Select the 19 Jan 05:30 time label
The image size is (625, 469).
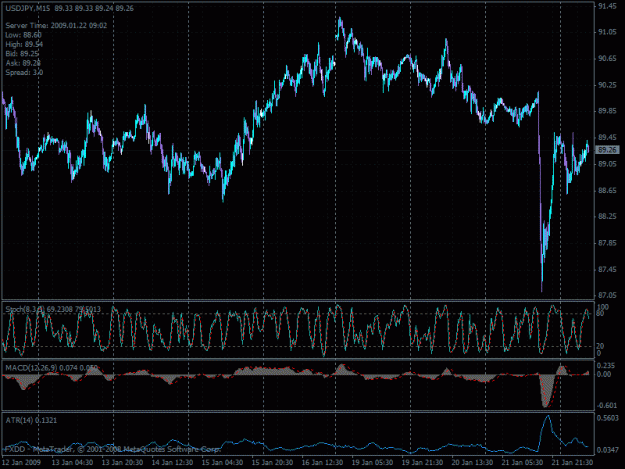372,463
